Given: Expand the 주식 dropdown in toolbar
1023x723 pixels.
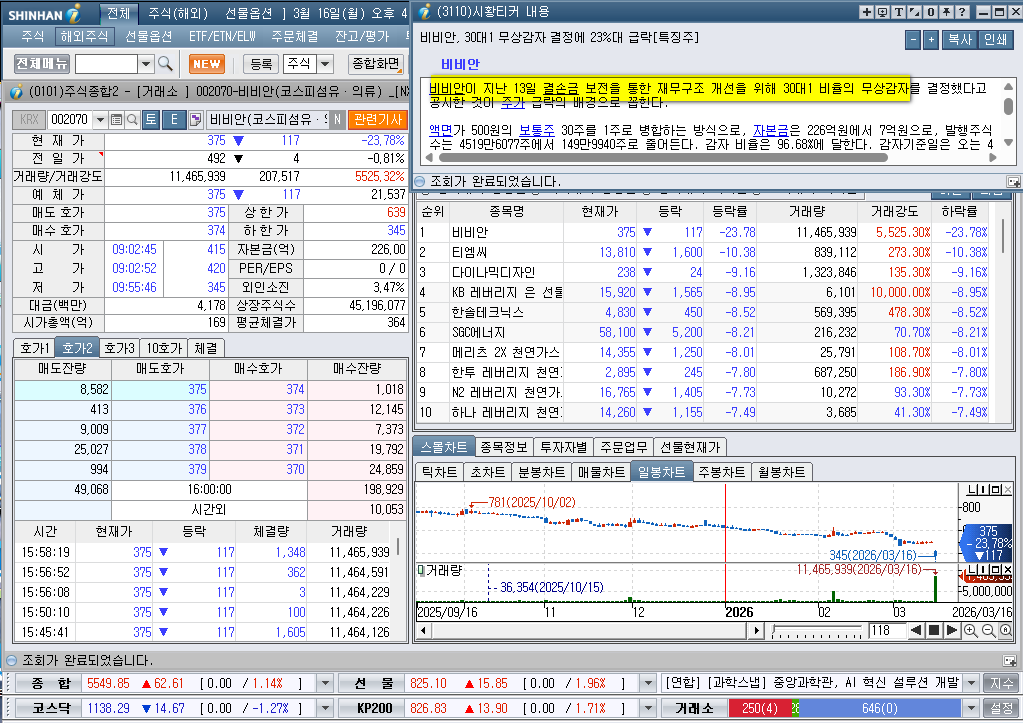Looking at the screenshot, I should tap(325, 64).
